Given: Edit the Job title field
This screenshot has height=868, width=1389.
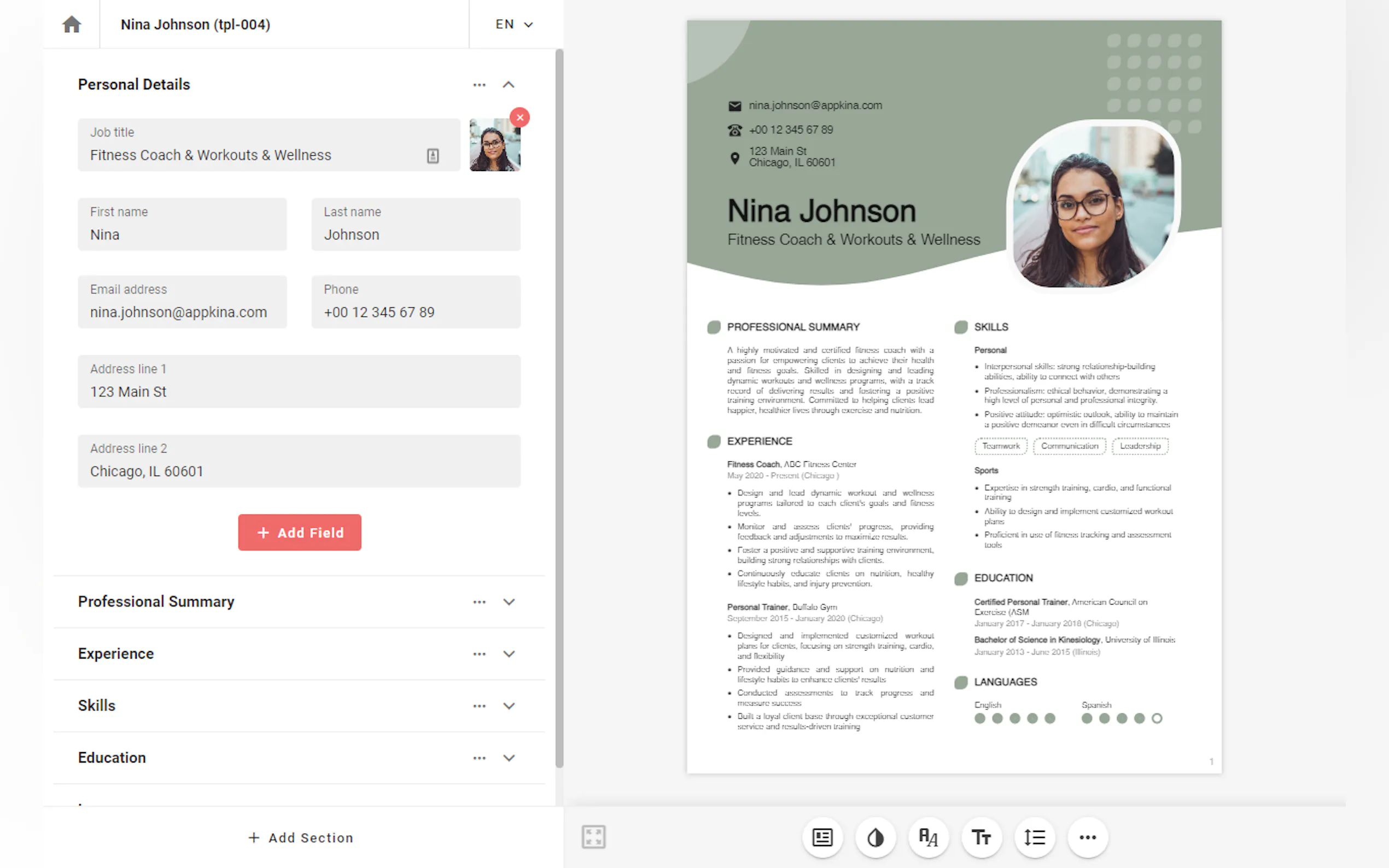Looking at the screenshot, I should click(x=269, y=145).
